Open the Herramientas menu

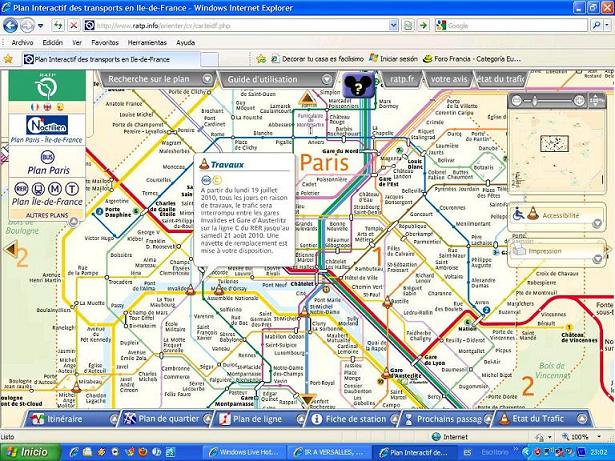(147, 42)
